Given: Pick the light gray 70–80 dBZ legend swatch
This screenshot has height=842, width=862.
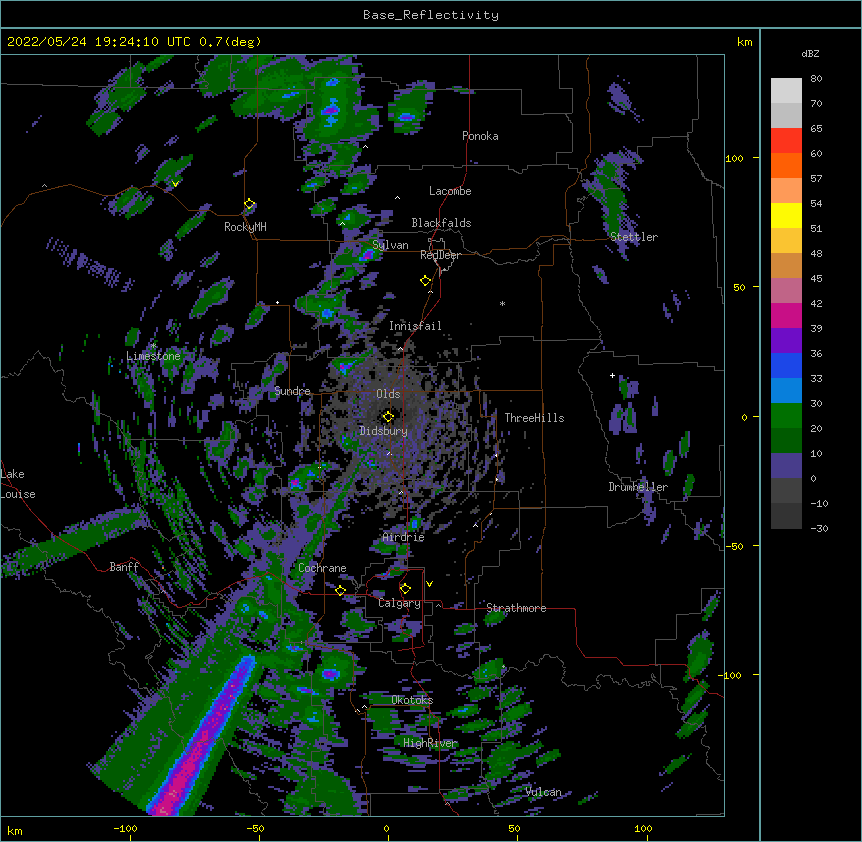Looking at the screenshot, I should click(x=786, y=91).
